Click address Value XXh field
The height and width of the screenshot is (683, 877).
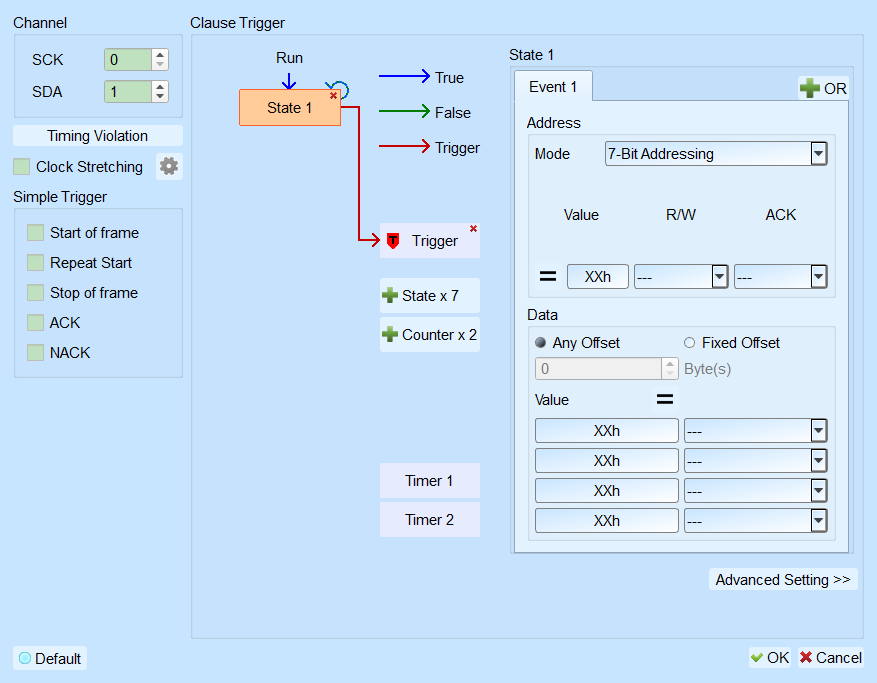597,276
